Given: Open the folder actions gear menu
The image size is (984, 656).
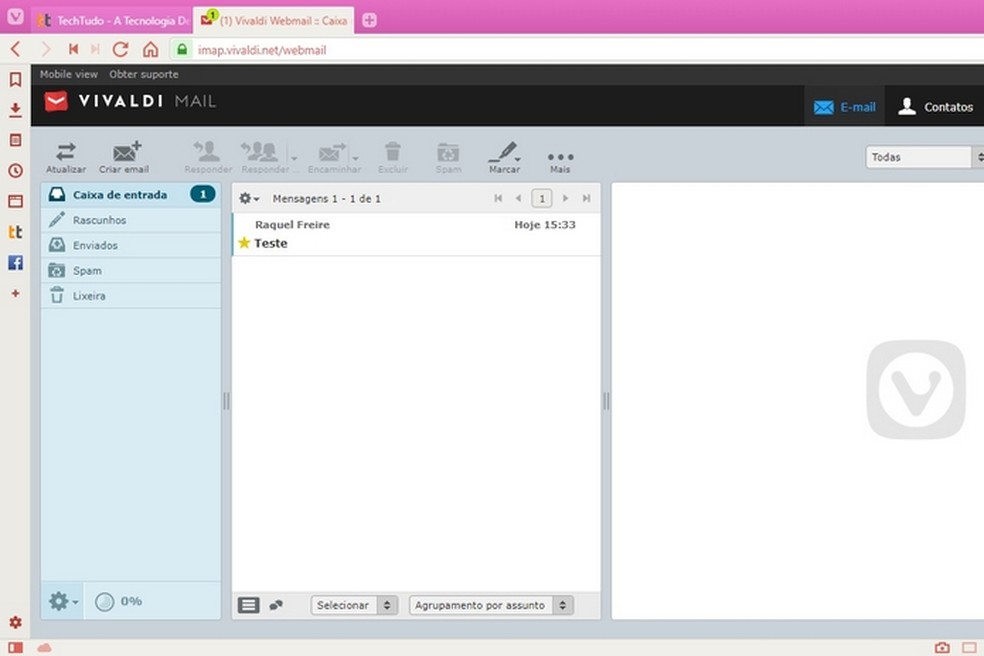Looking at the screenshot, I should pyautogui.click(x=63, y=601).
